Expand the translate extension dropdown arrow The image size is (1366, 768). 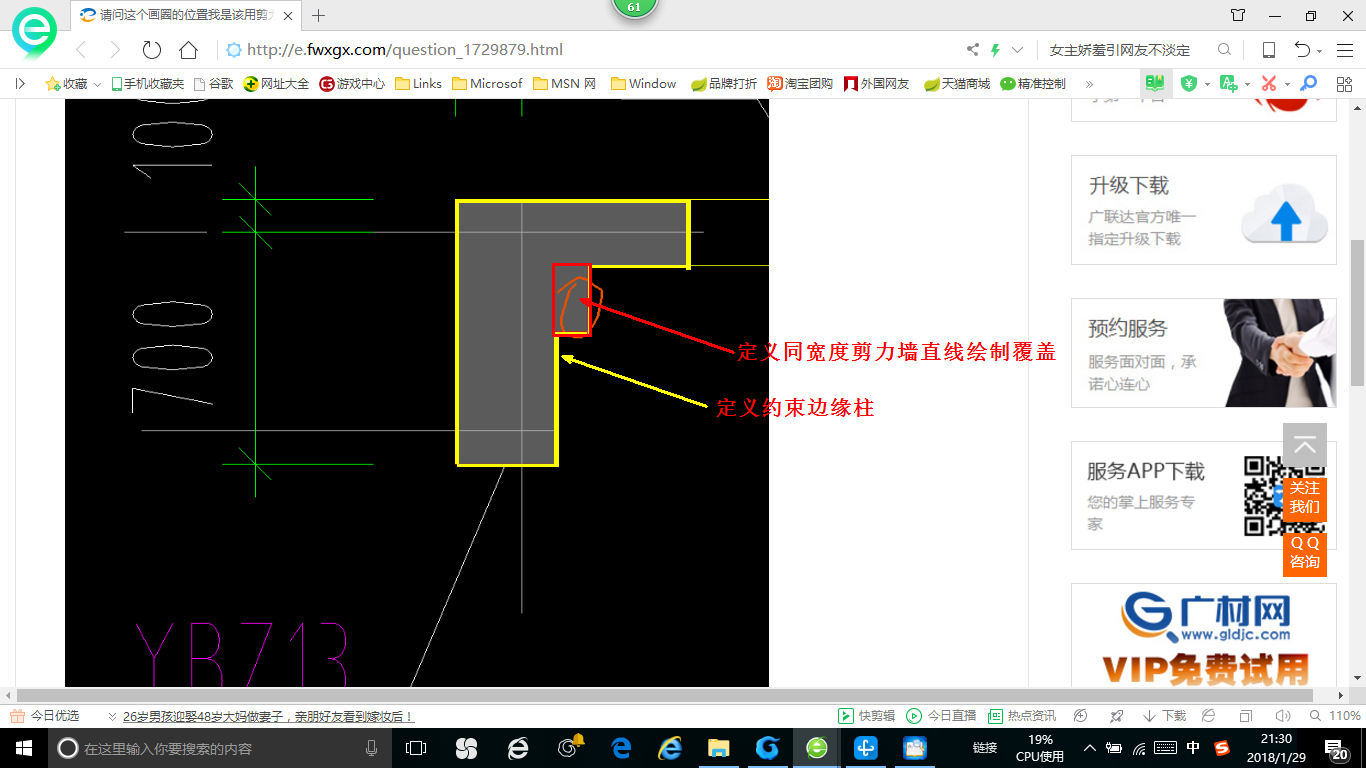(x=1247, y=85)
